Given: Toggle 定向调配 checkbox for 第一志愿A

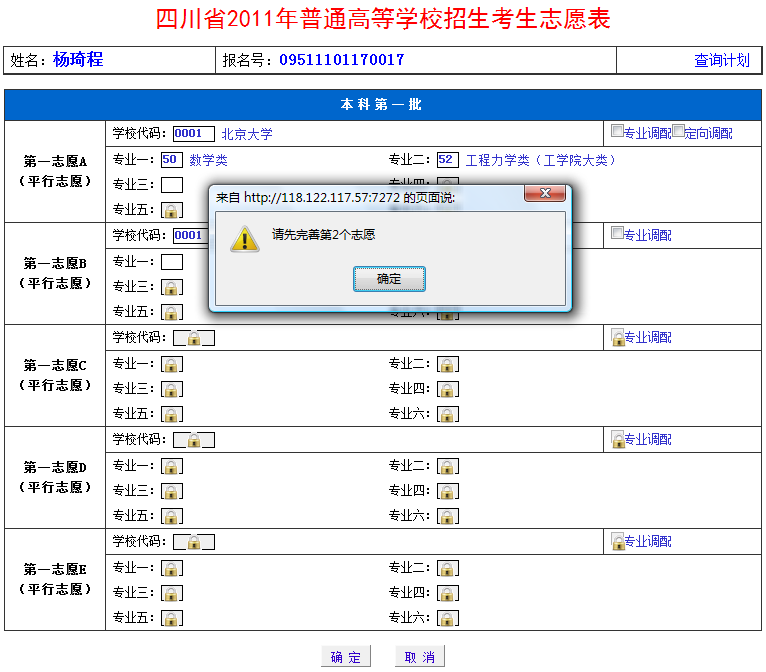Looking at the screenshot, I should tap(678, 131).
